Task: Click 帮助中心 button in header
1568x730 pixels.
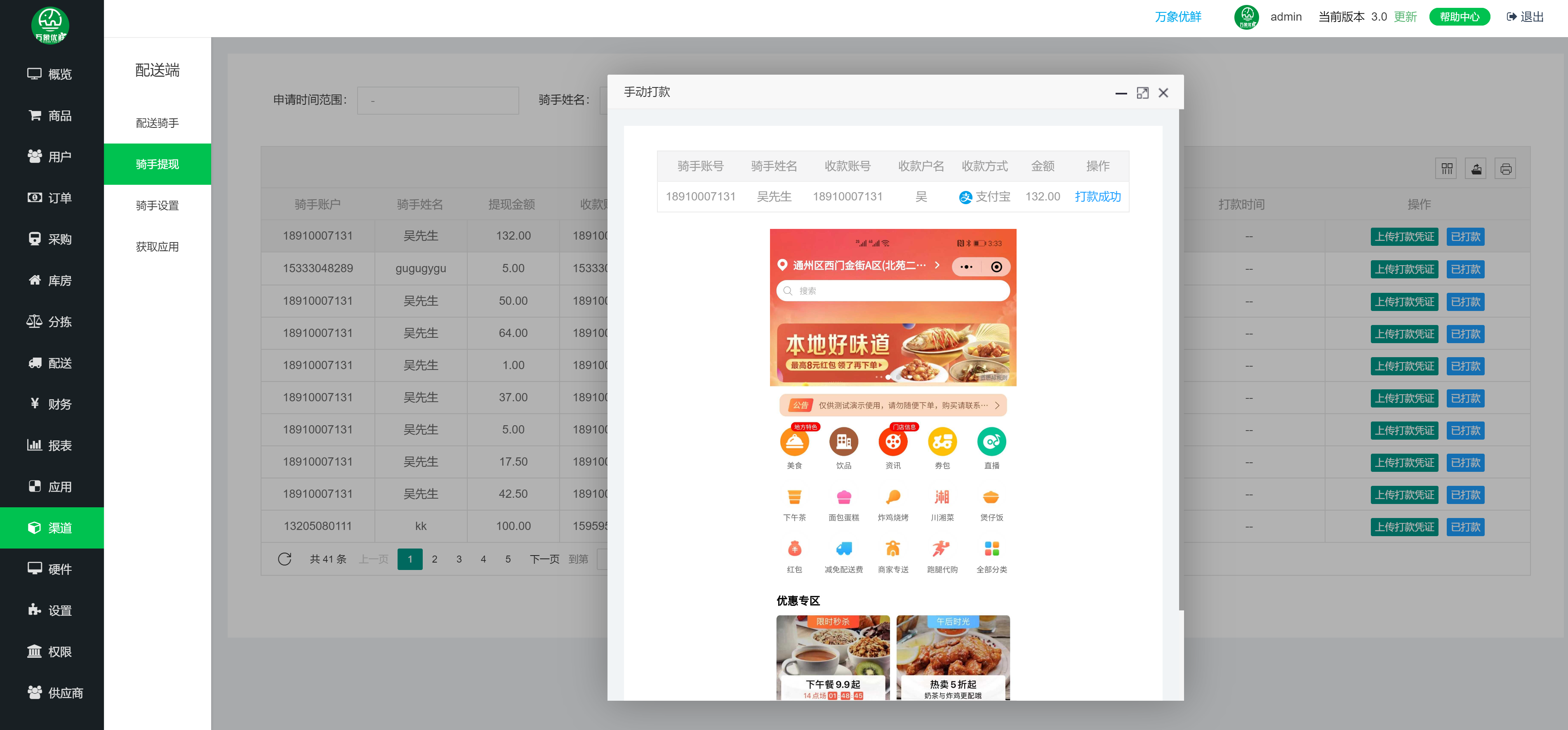Action: pyautogui.click(x=1459, y=17)
